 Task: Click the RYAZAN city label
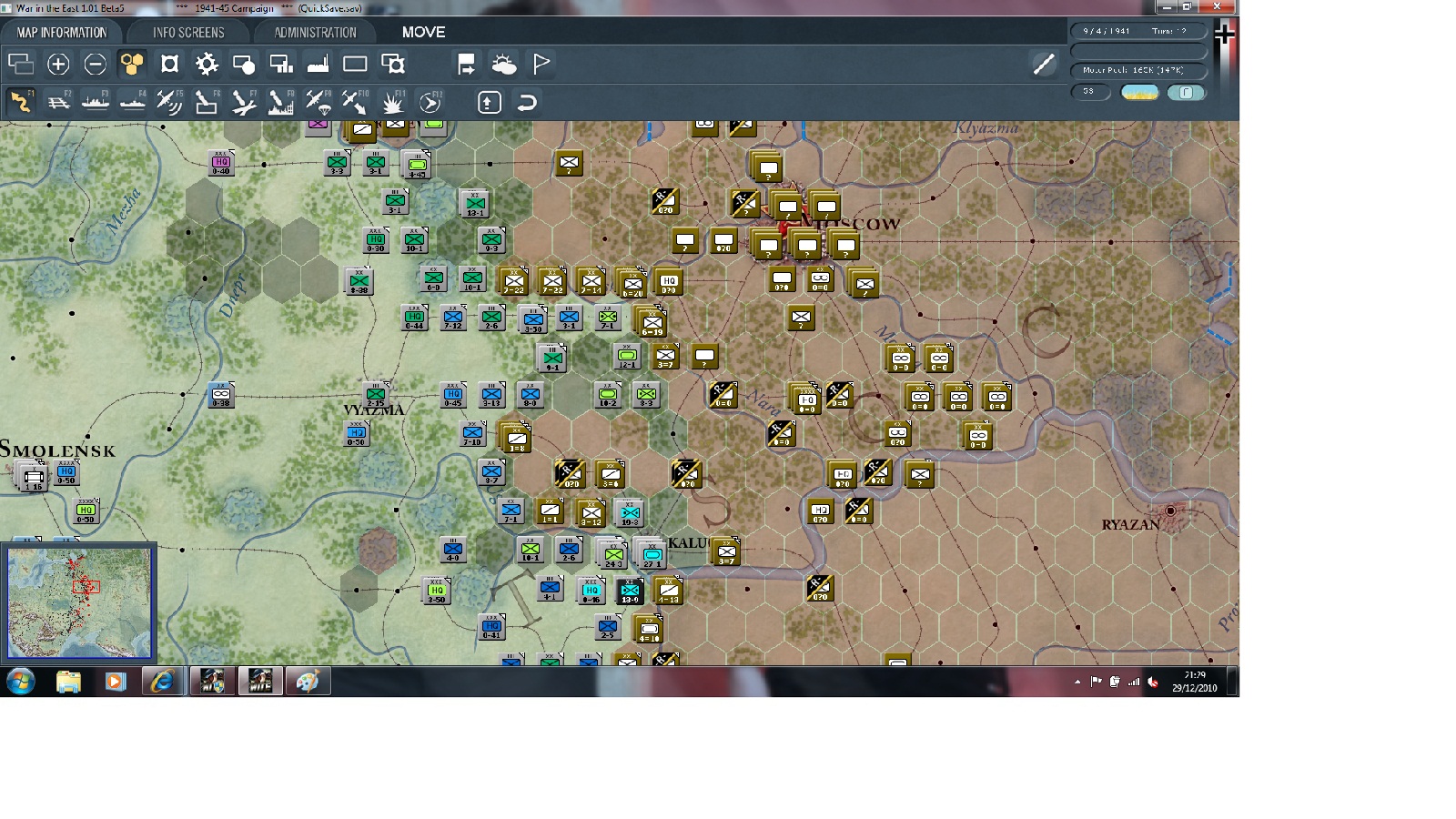[1131, 525]
